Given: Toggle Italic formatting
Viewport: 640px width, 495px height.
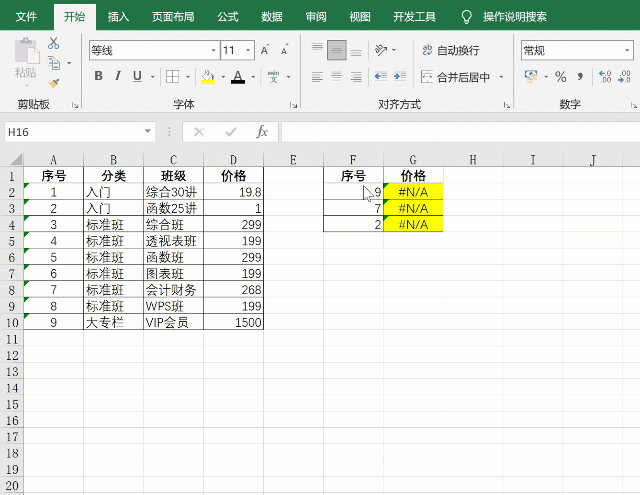Looking at the screenshot, I should (x=118, y=77).
